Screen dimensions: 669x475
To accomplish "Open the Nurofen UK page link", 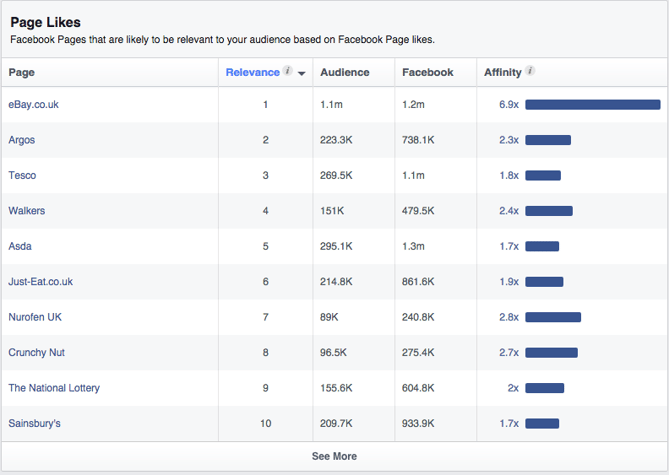I will click(x=35, y=317).
